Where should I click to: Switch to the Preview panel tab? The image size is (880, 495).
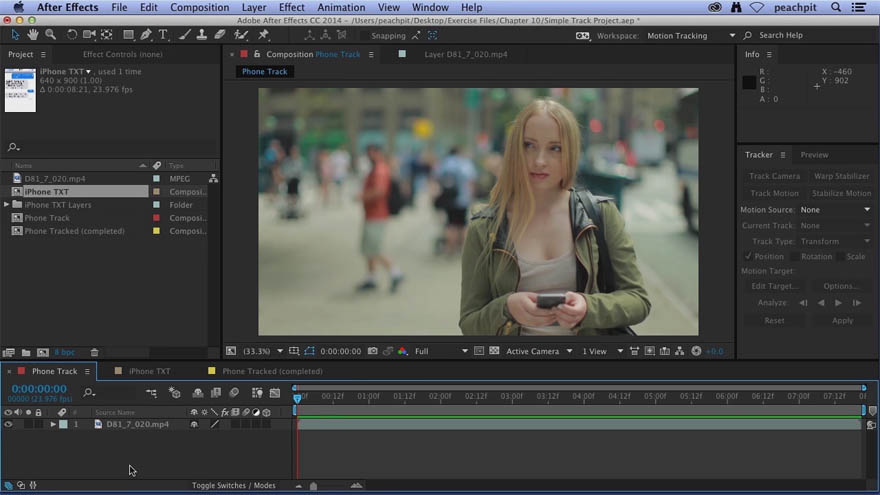point(814,155)
